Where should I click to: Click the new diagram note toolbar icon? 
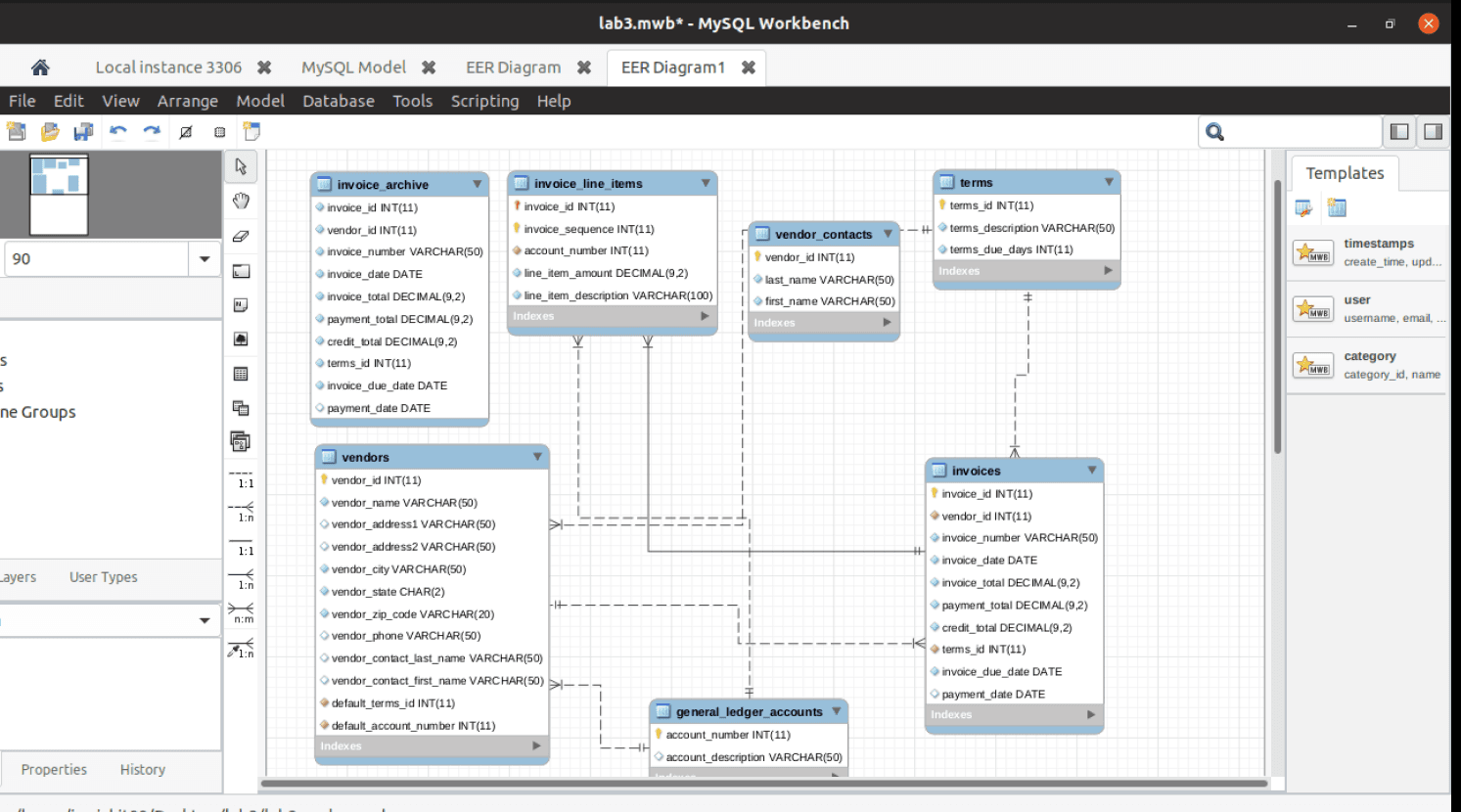click(x=251, y=131)
